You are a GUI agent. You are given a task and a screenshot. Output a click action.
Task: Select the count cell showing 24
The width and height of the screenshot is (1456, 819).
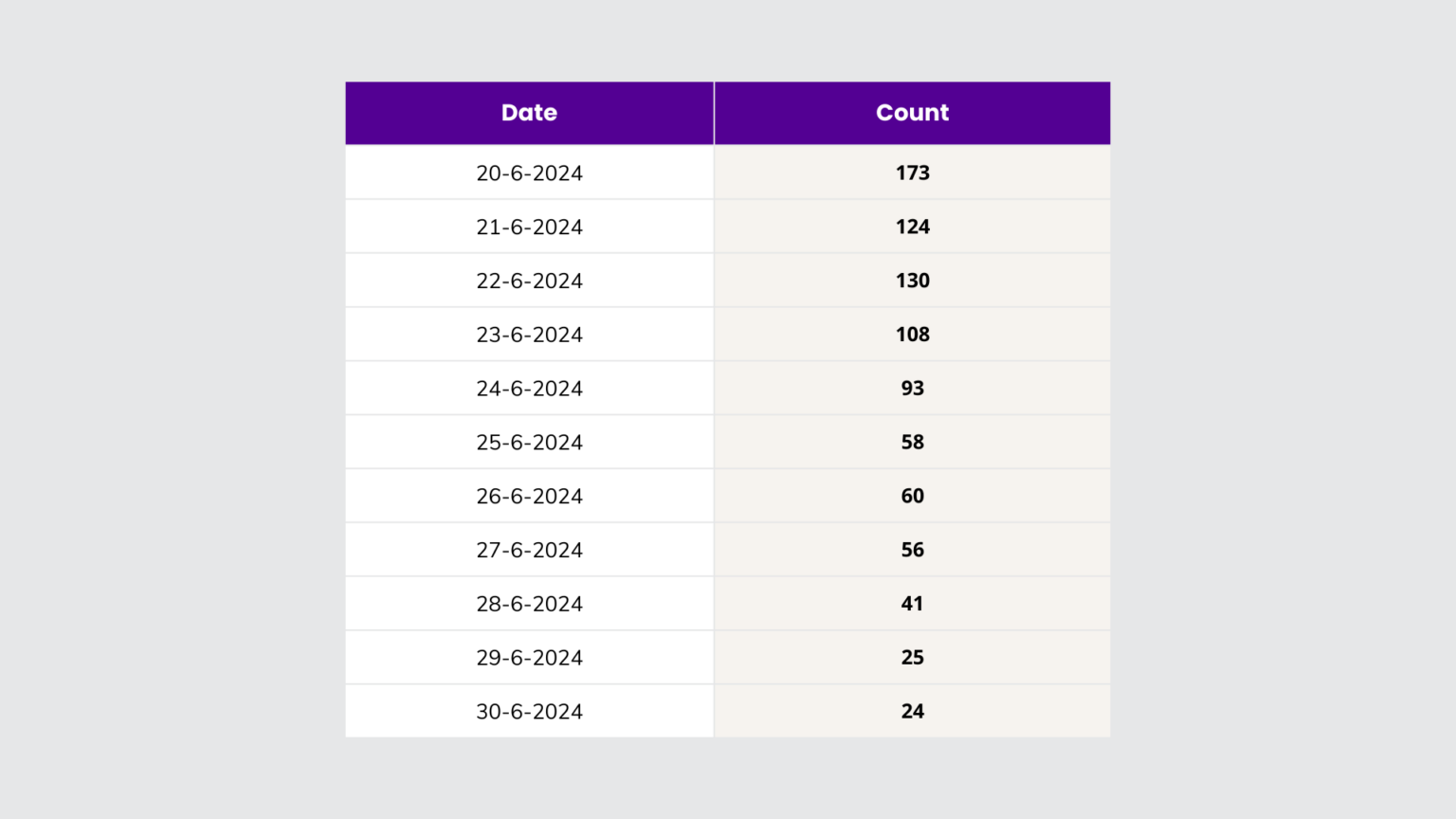(x=912, y=711)
